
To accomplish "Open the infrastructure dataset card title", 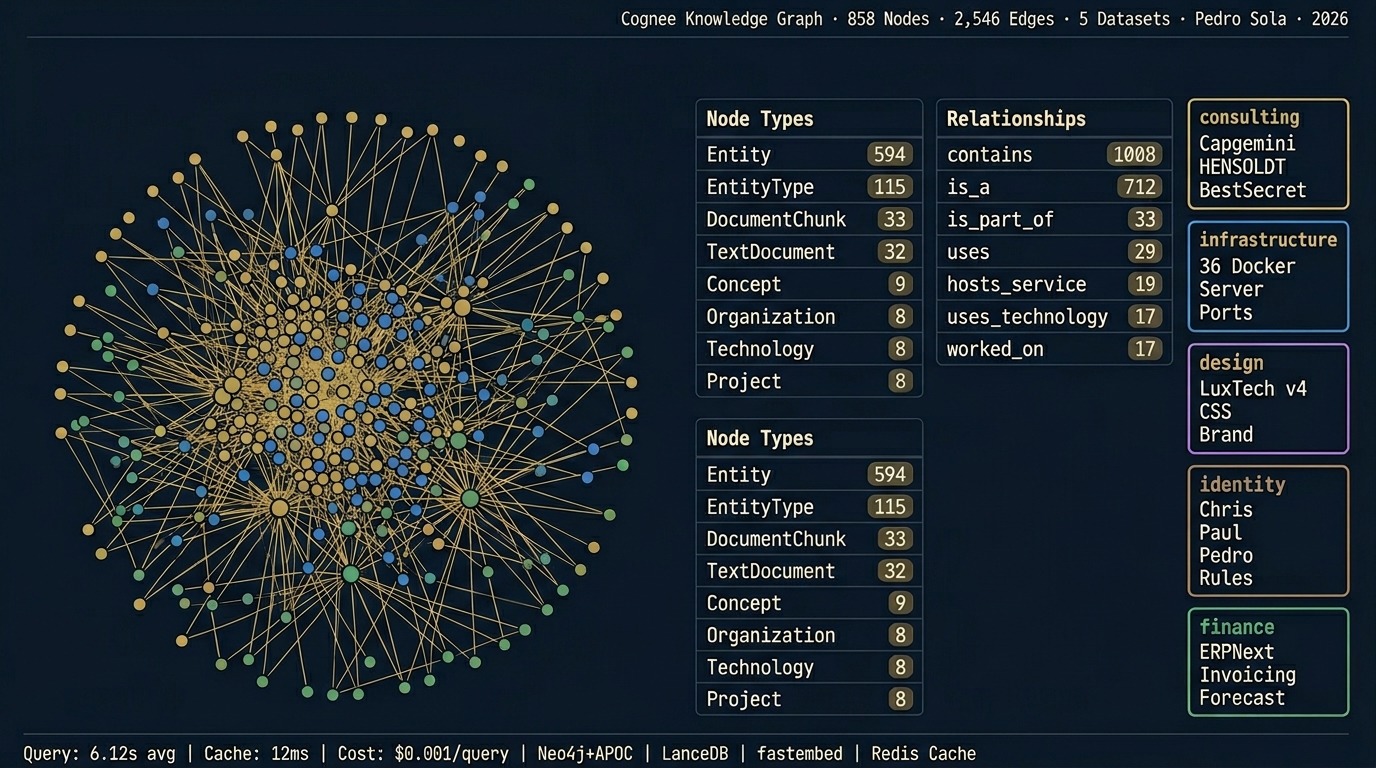I will click(x=1267, y=240).
